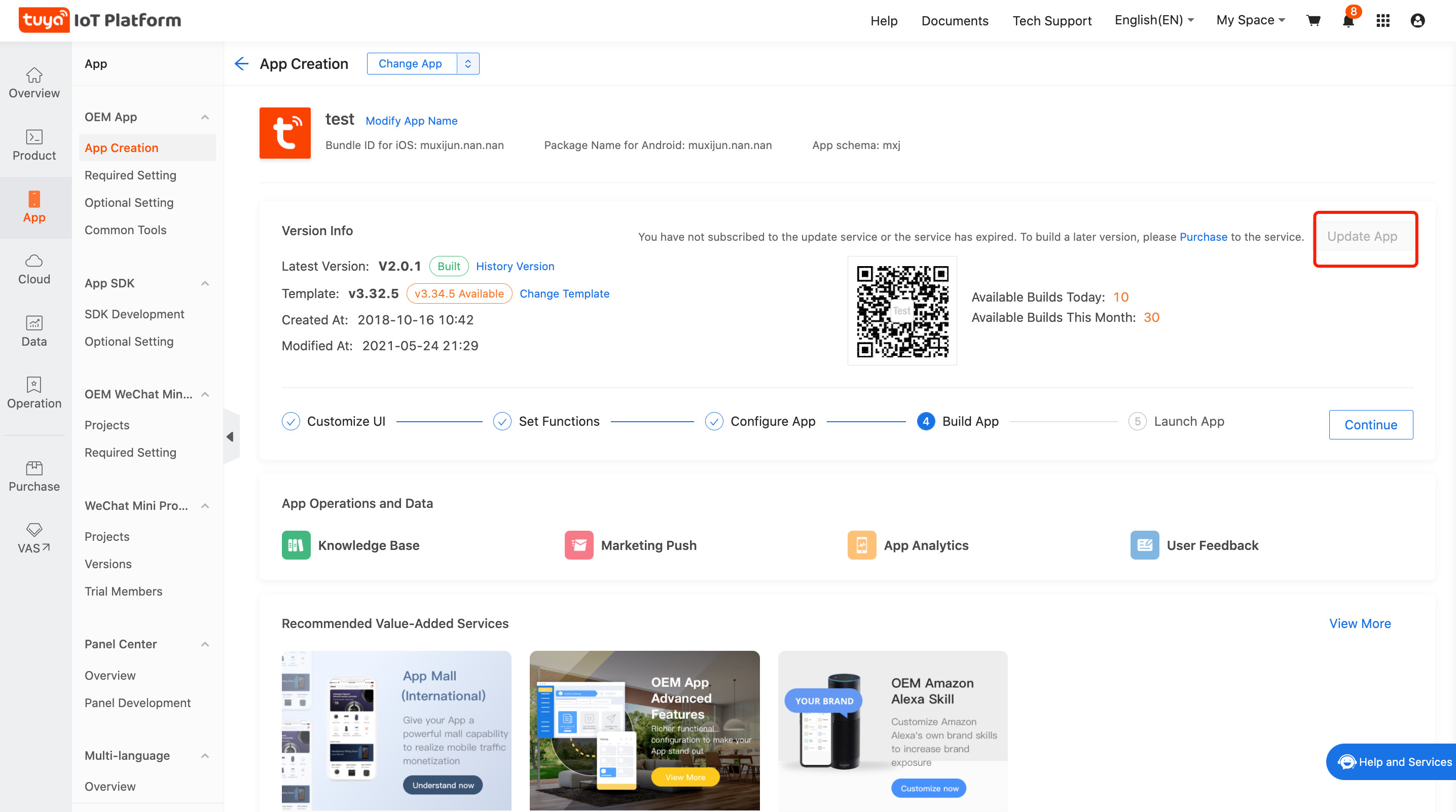The height and width of the screenshot is (812, 1456).
Task: Click the Customize UI completed step
Action: click(x=334, y=422)
